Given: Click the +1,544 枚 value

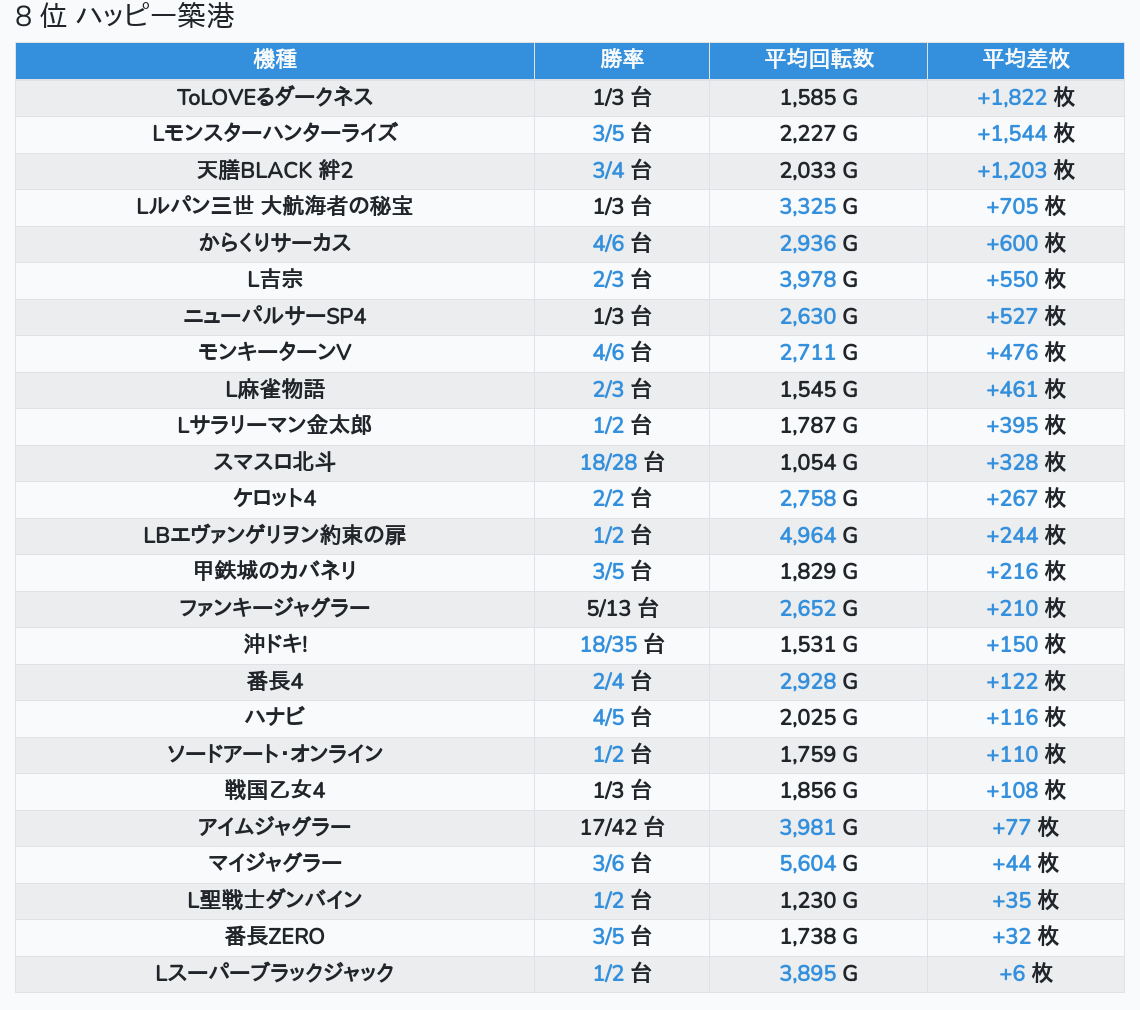Looking at the screenshot, I should [1026, 134].
